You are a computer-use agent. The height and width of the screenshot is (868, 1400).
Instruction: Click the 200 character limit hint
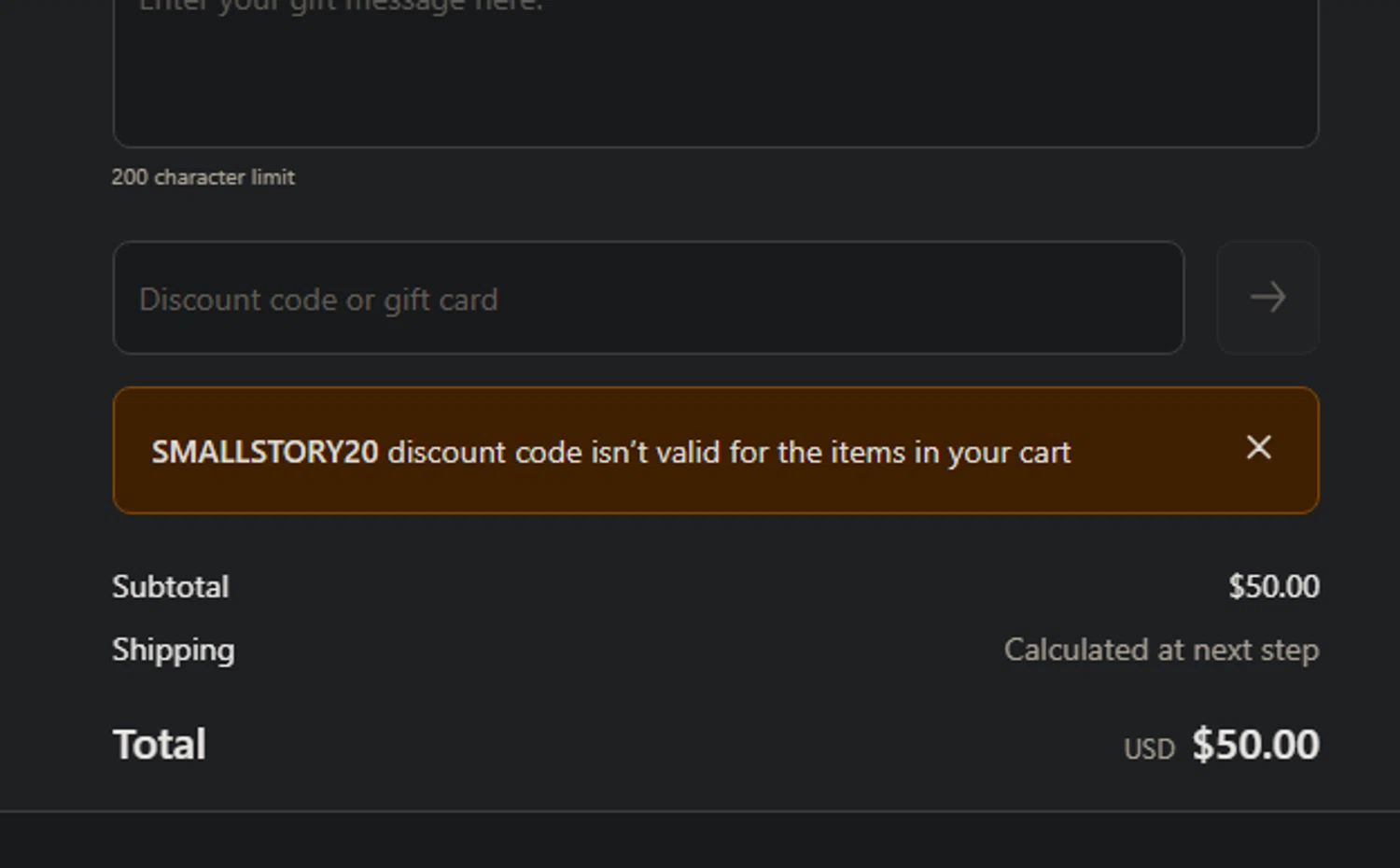point(203,177)
